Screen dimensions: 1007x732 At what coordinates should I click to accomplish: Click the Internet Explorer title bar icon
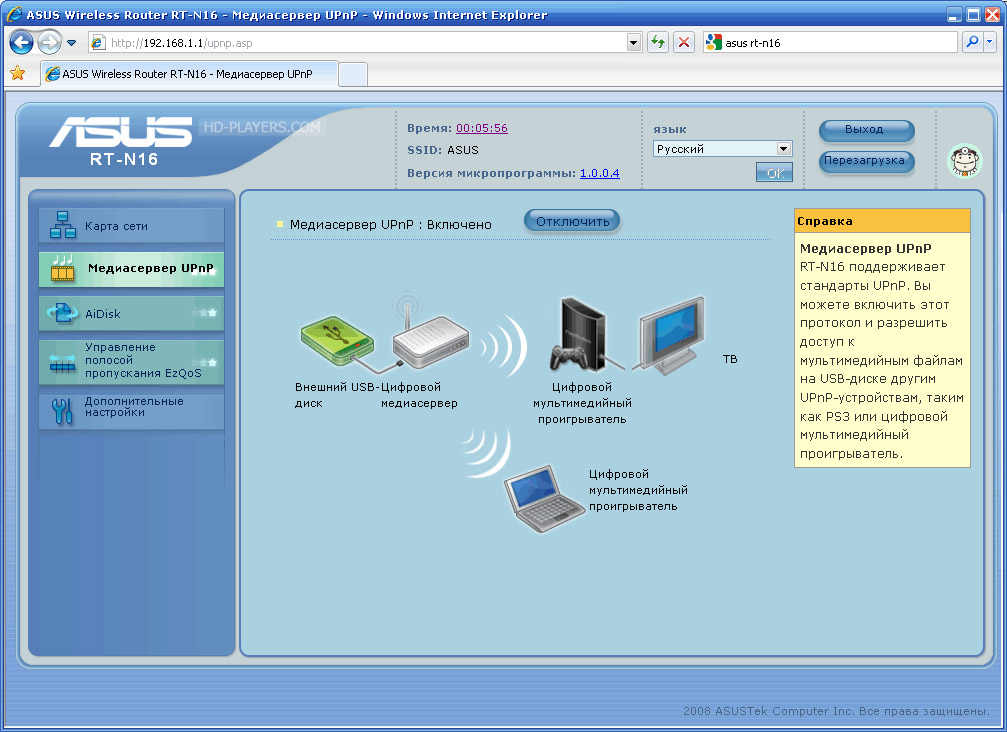click(x=13, y=14)
